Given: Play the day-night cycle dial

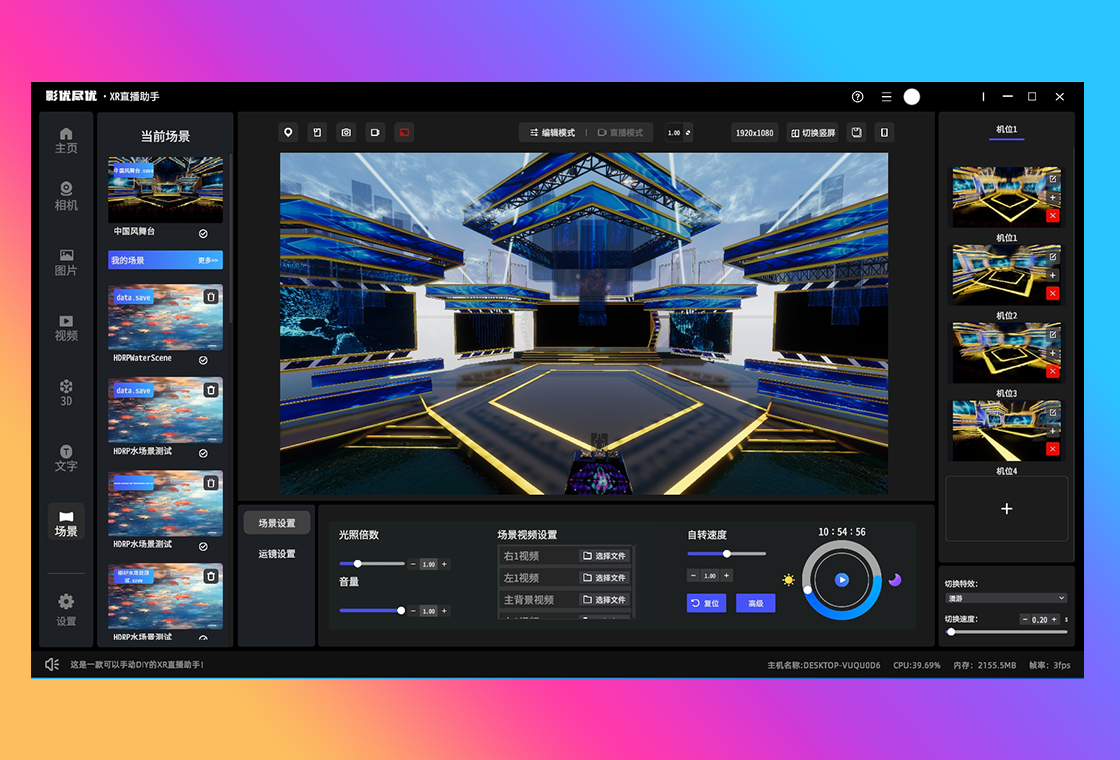Looking at the screenshot, I should click(842, 580).
